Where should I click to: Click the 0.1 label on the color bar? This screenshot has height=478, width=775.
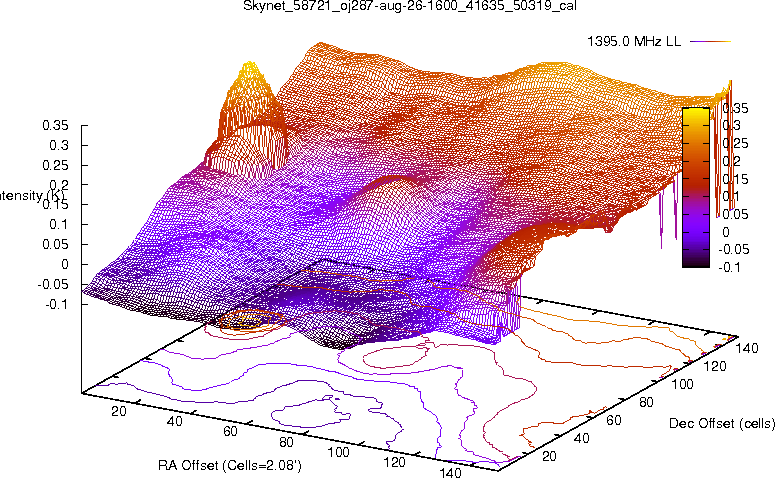click(732, 196)
